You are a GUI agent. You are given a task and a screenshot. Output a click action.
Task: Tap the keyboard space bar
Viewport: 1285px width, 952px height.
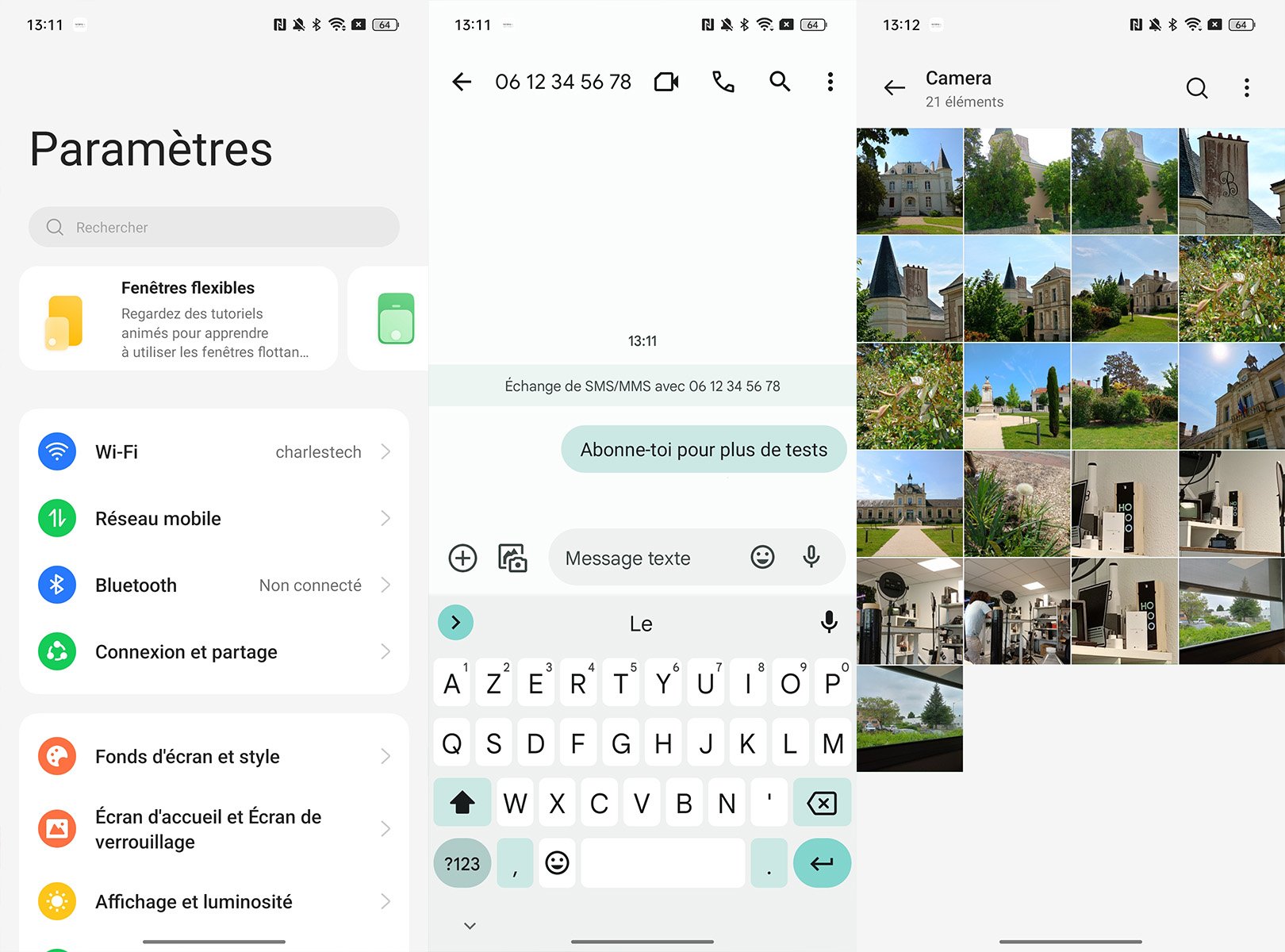(663, 862)
